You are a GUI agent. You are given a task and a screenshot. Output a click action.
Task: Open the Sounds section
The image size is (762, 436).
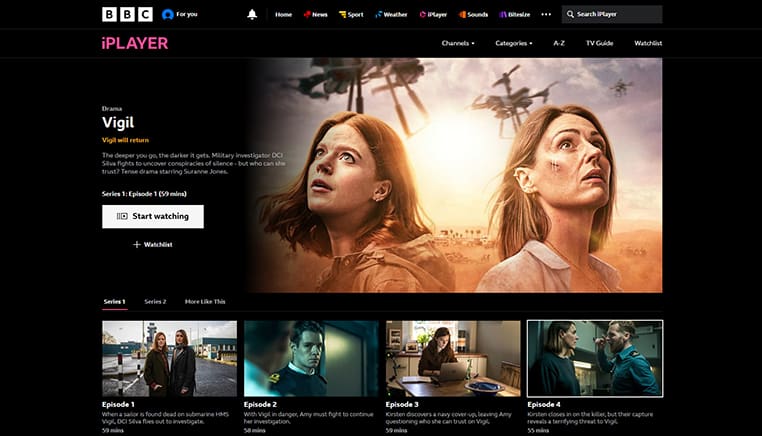[x=473, y=15]
